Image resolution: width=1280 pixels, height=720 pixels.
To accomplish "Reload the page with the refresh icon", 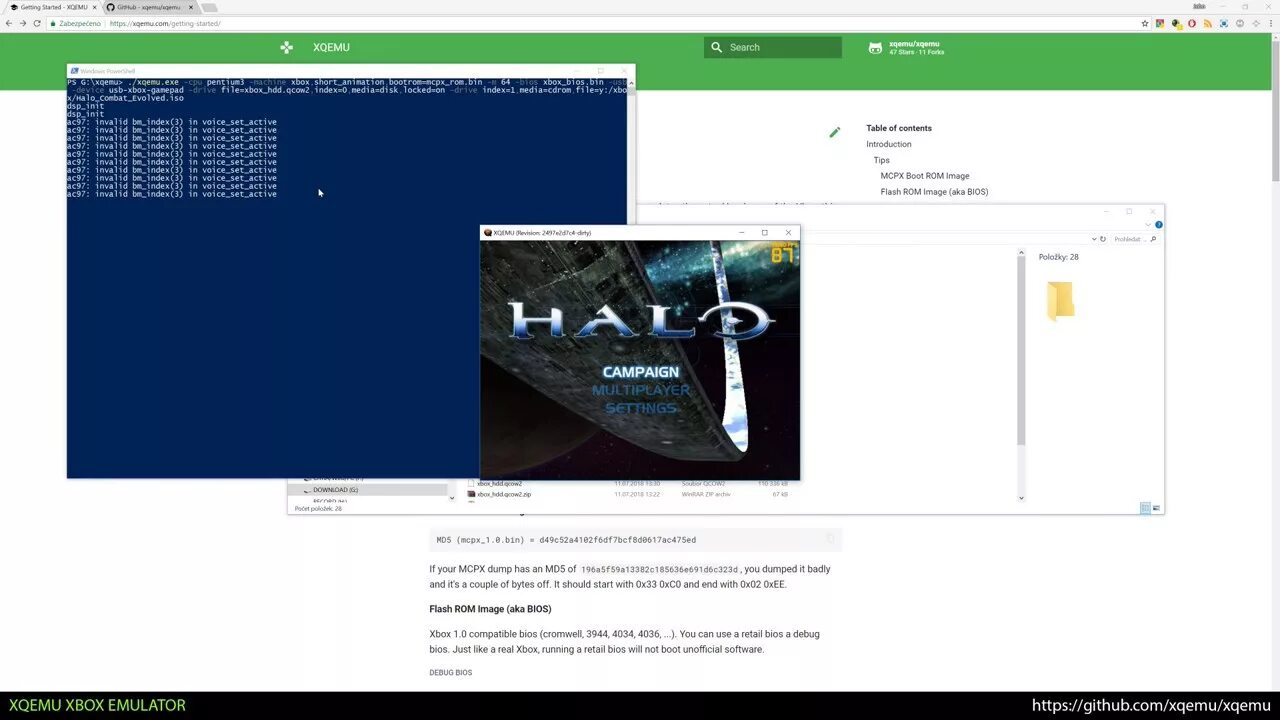I will [x=37, y=23].
